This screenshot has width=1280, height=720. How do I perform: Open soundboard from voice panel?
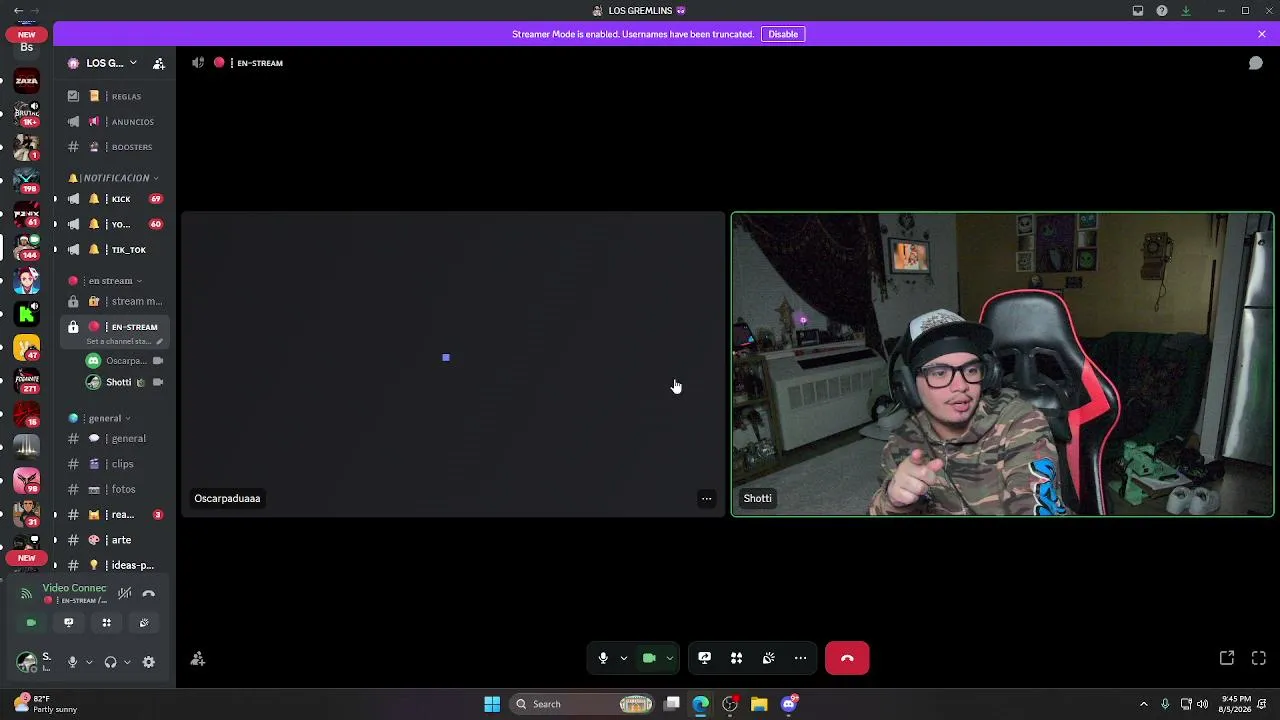coord(144,622)
